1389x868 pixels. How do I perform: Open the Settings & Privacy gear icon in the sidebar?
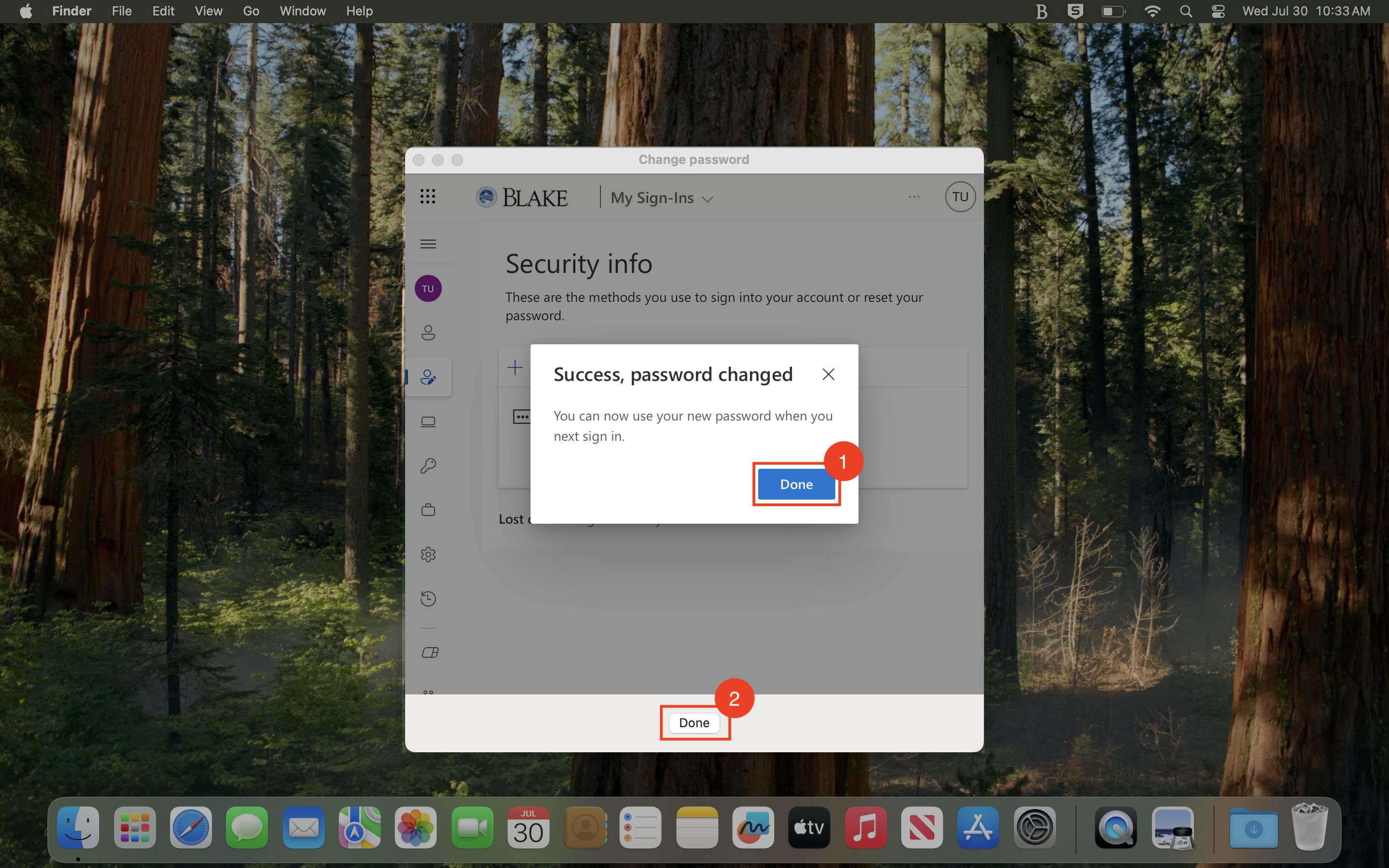tap(428, 555)
